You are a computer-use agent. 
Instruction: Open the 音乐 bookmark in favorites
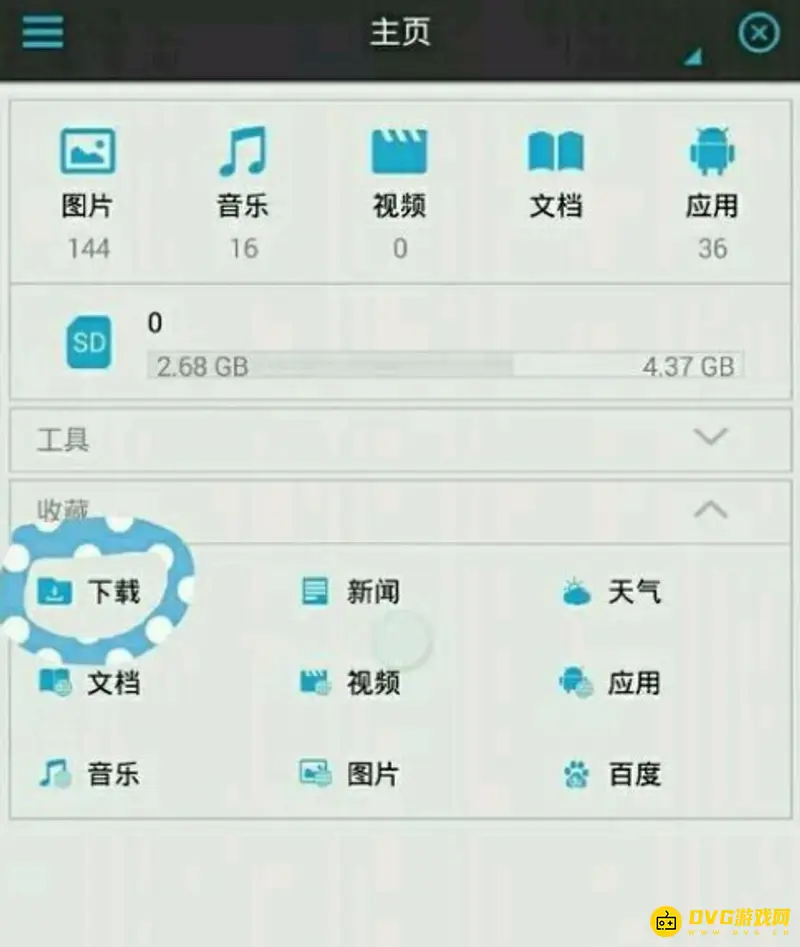click(89, 774)
